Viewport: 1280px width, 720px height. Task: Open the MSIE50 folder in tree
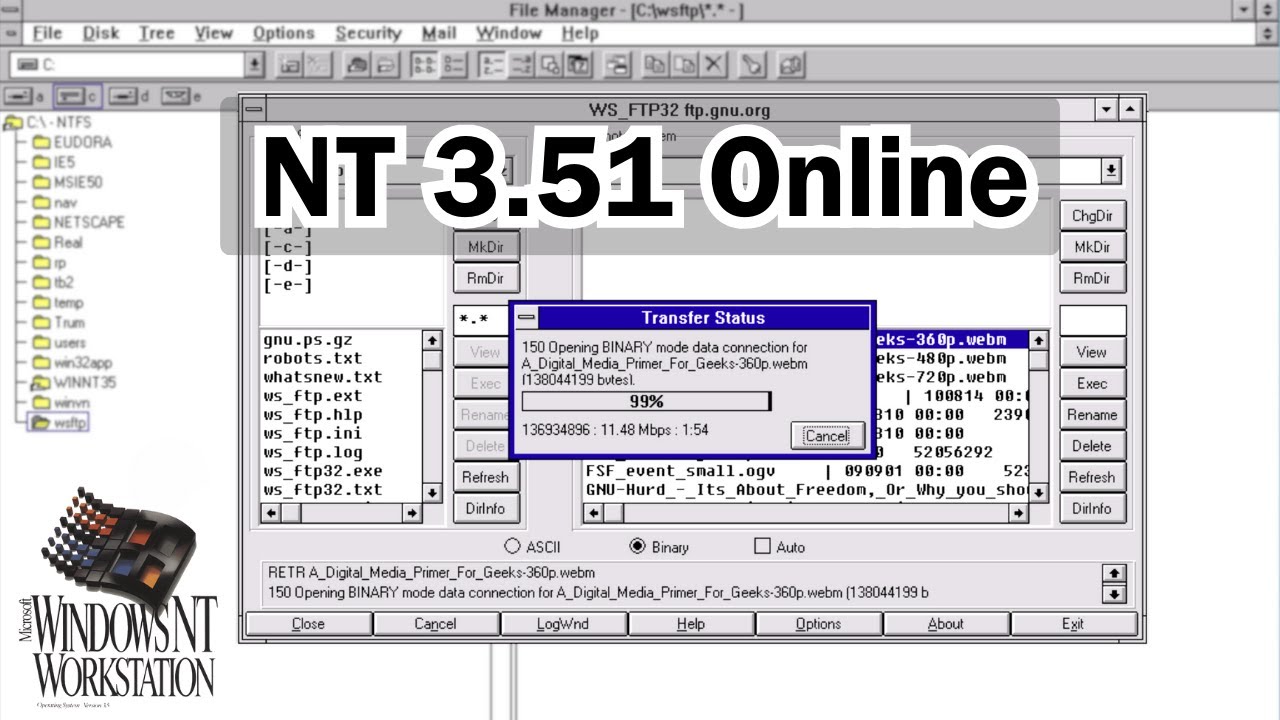coord(67,182)
